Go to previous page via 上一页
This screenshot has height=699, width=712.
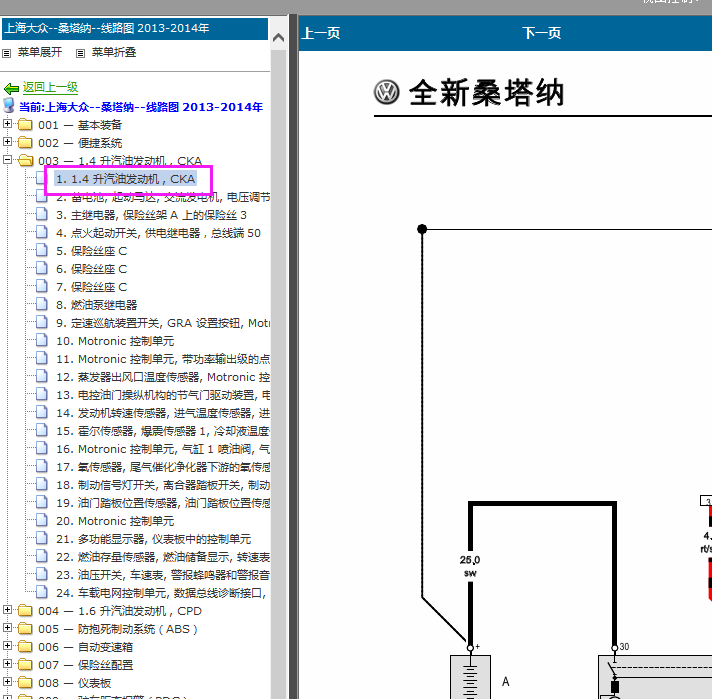coord(321,33)
